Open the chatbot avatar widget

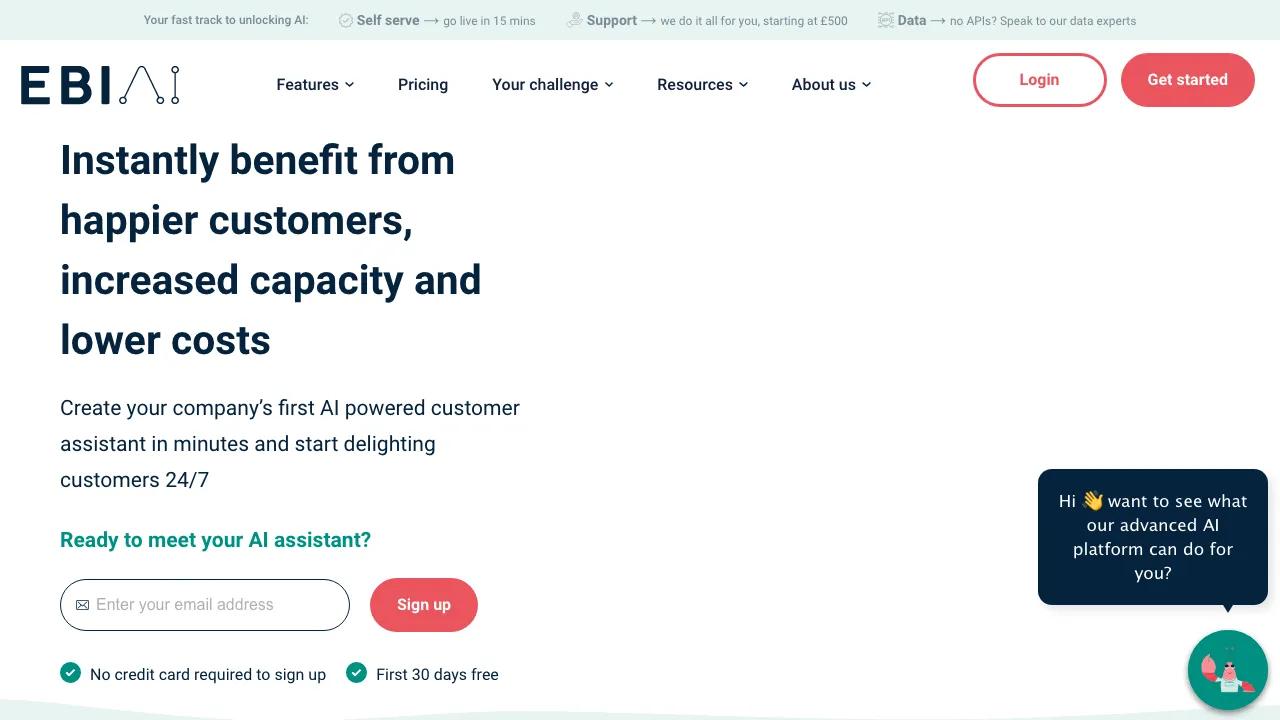point(1227,670)
